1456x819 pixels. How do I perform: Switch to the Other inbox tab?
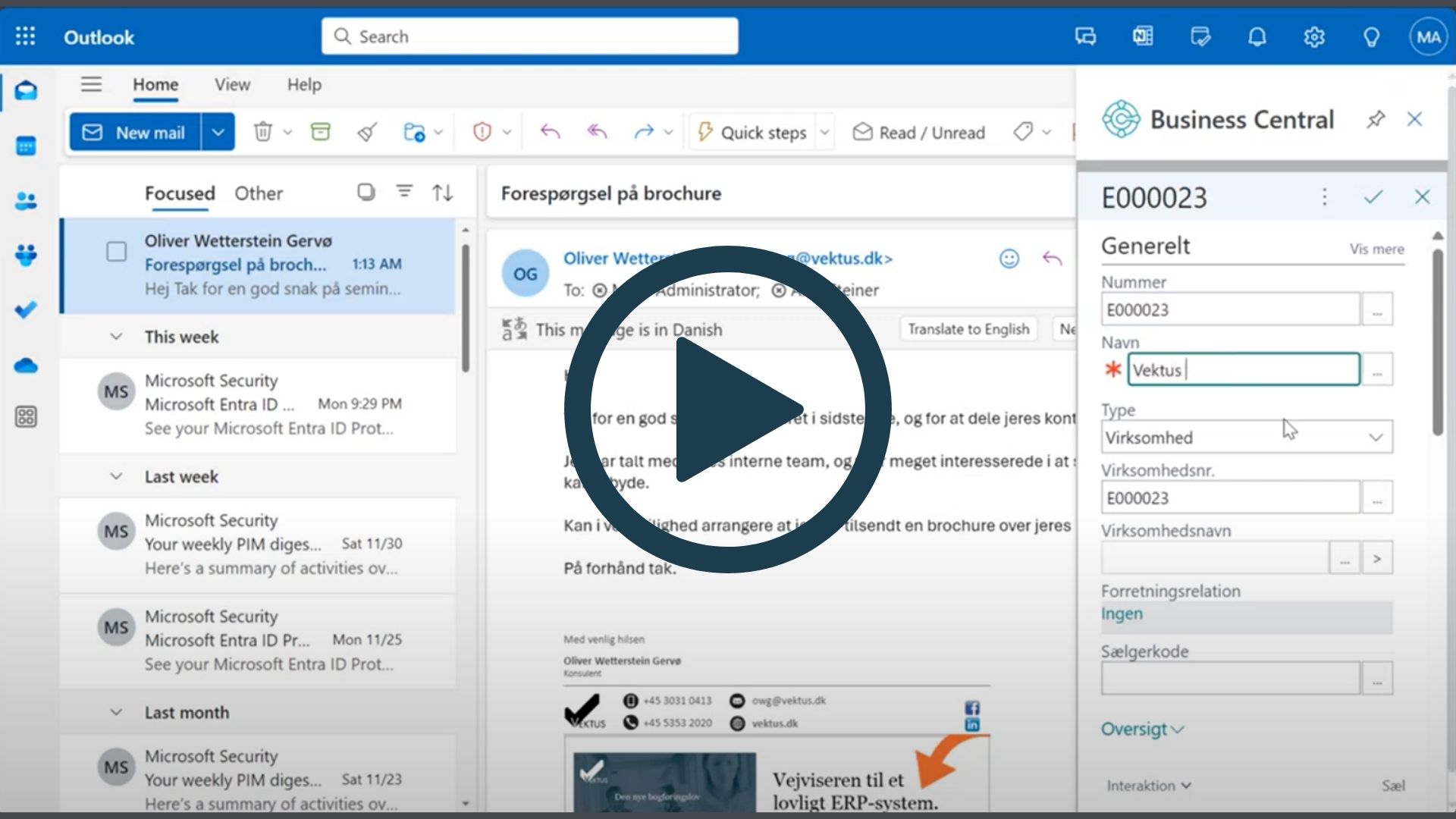click(259, 193)
